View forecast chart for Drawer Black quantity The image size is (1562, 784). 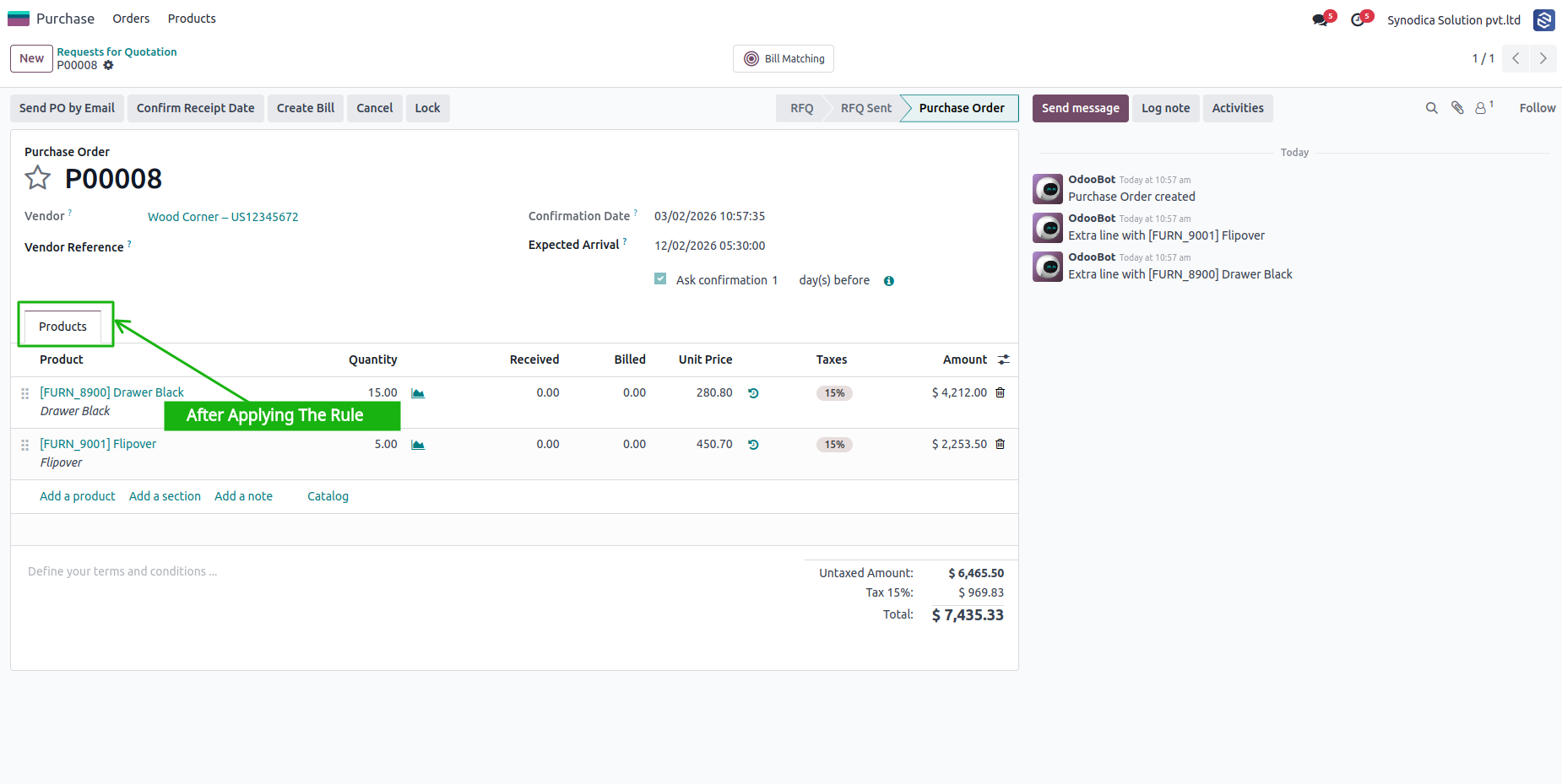click(418, 393)
